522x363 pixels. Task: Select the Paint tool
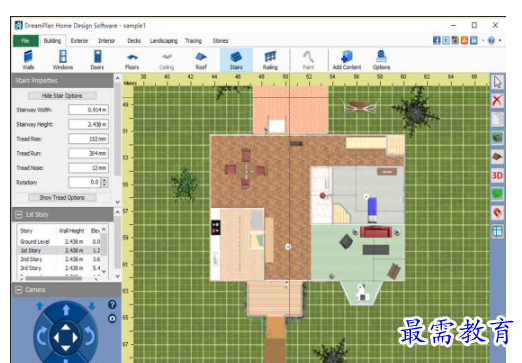(x=308, y=60)
